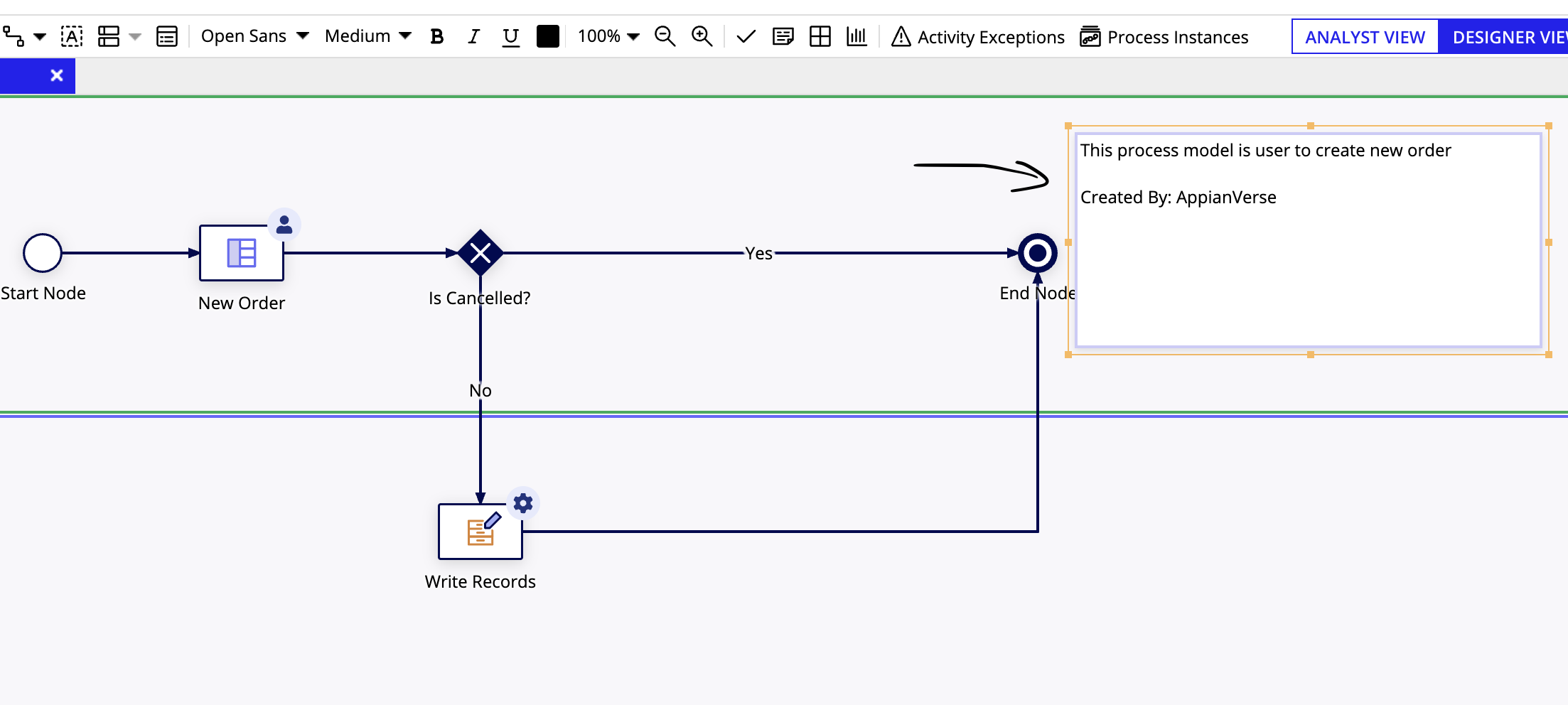
Task: Open Process Instances
Action: tap(1164, 37)
